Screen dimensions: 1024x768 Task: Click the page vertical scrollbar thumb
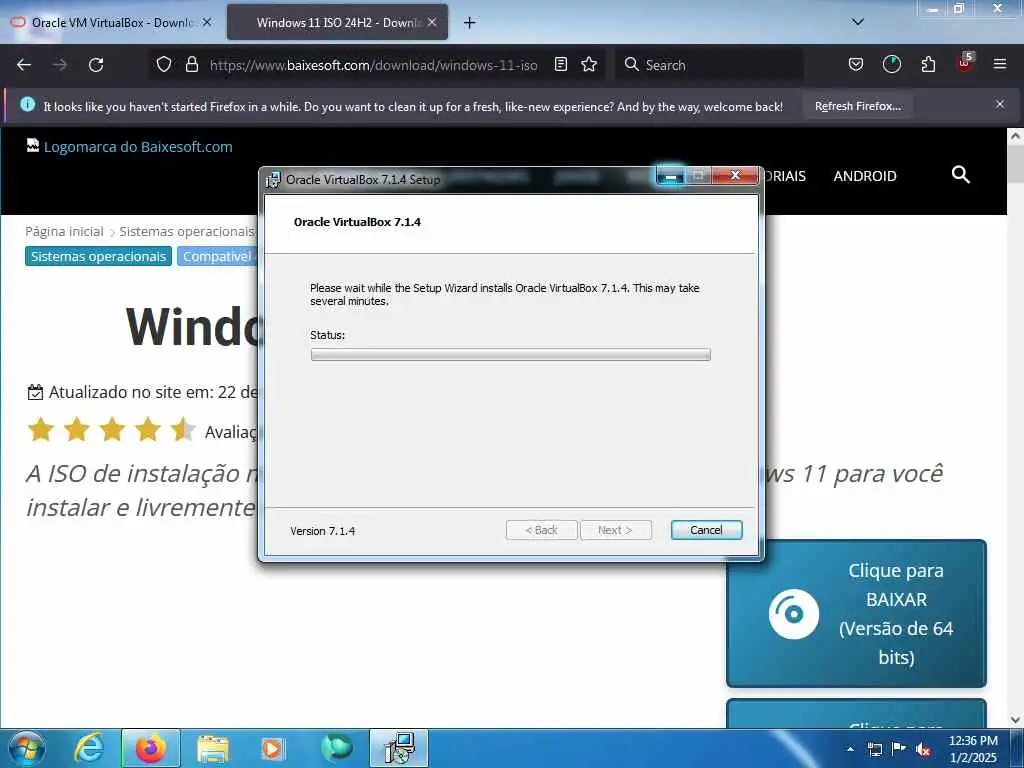(1015, 163)
